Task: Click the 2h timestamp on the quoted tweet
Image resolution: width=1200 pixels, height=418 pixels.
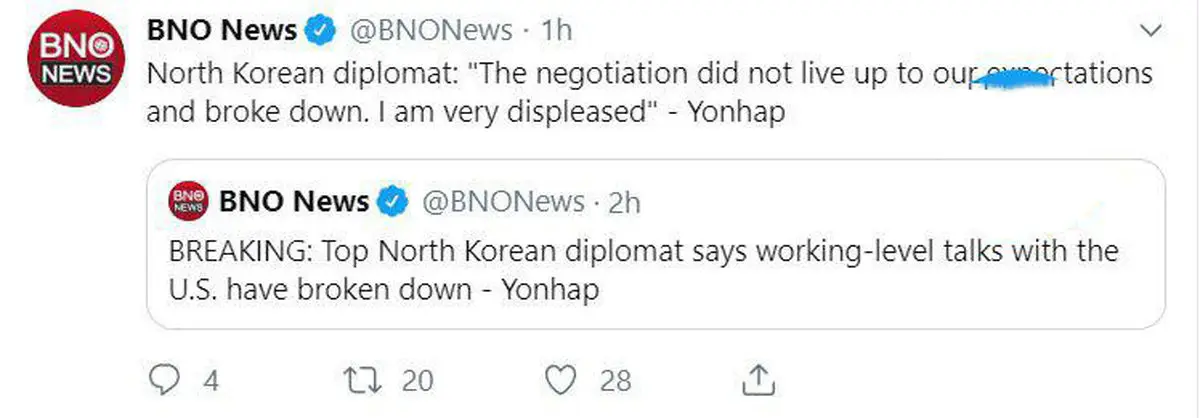Action: click(624, 202)
